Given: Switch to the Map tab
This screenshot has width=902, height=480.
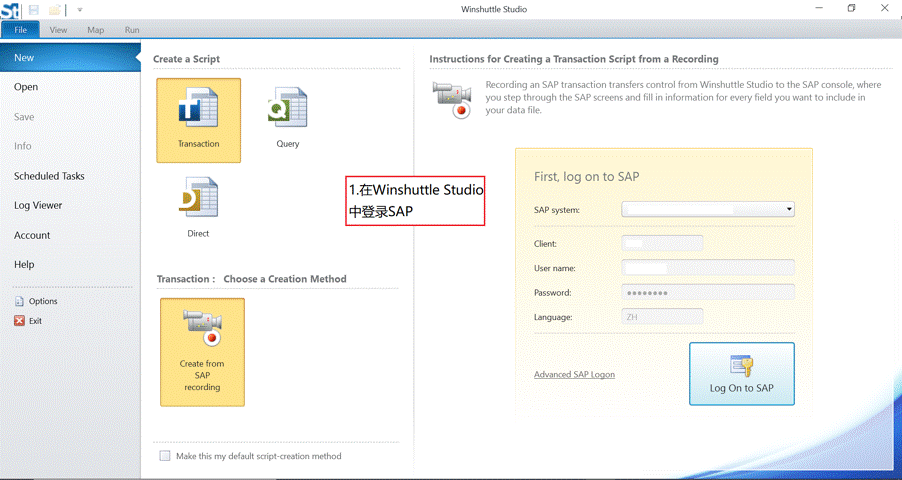Looking at the screenshot, I should click(x=95, y=30).
